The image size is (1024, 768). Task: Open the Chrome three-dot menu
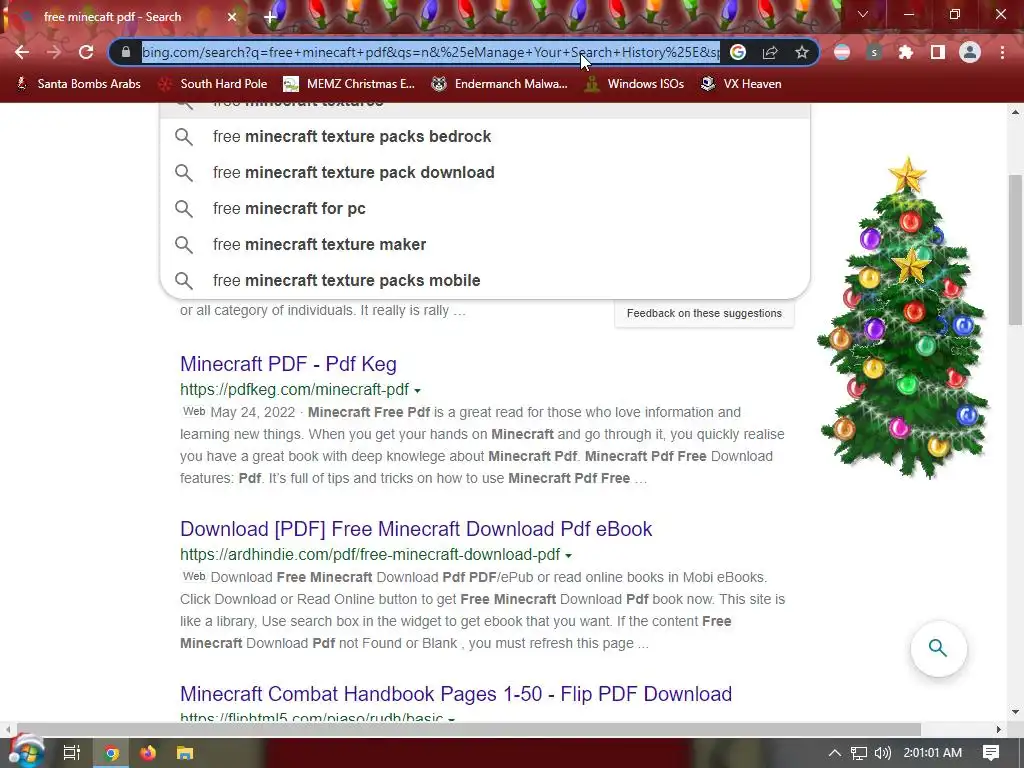(1002, 52)
